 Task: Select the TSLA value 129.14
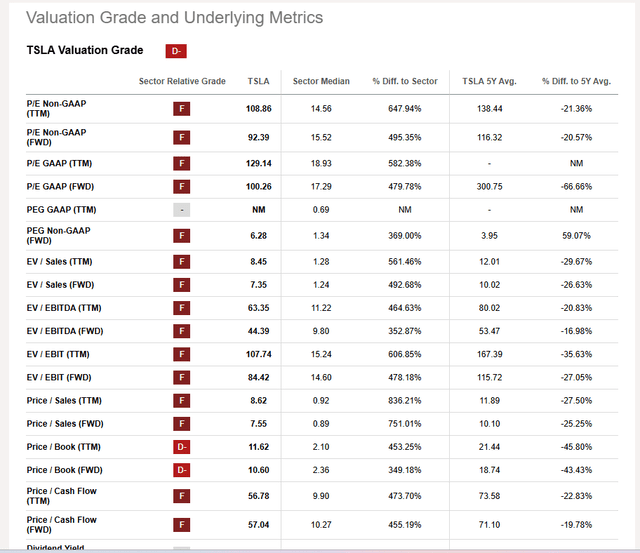pyautogui.click(x=258, y=164)
